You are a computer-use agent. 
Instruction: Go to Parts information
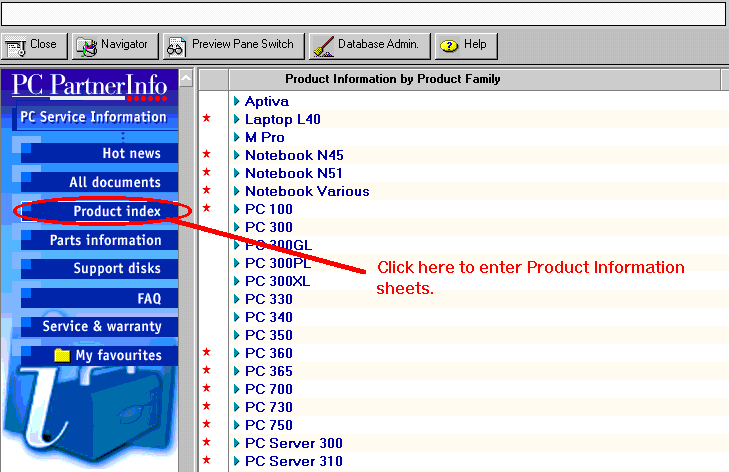105,240
